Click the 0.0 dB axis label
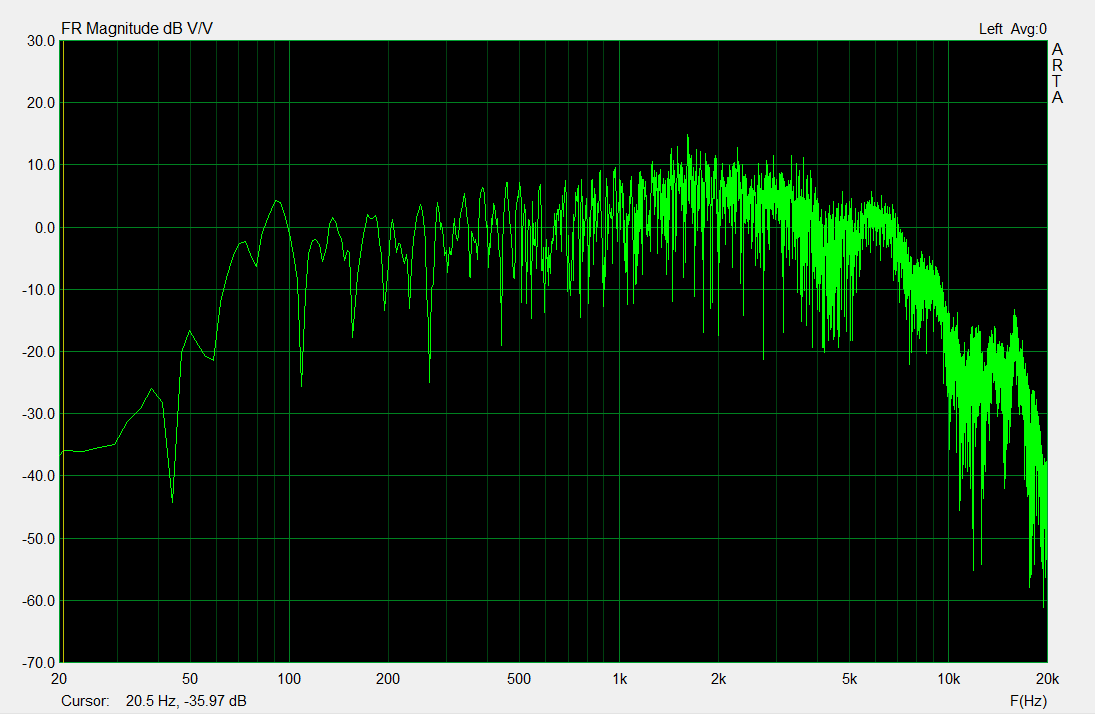The height and width of the screenshot is (715, 1095). 44,228
